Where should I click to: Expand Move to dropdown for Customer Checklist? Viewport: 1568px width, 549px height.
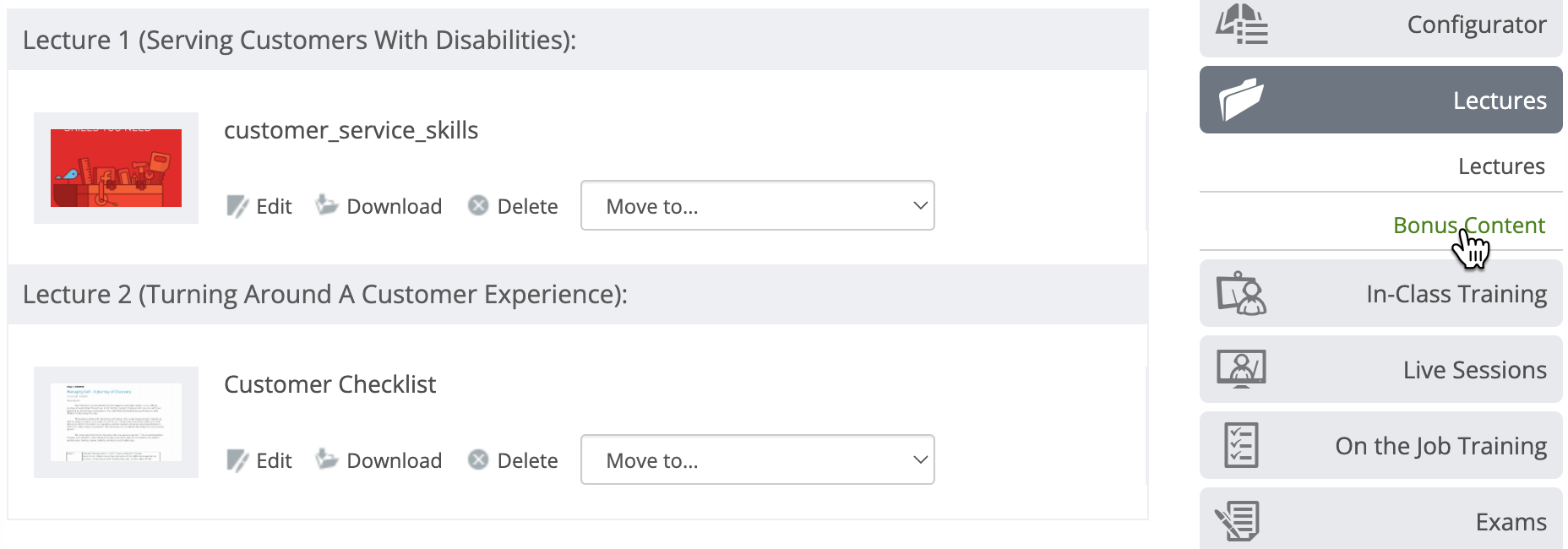point(757,459)
